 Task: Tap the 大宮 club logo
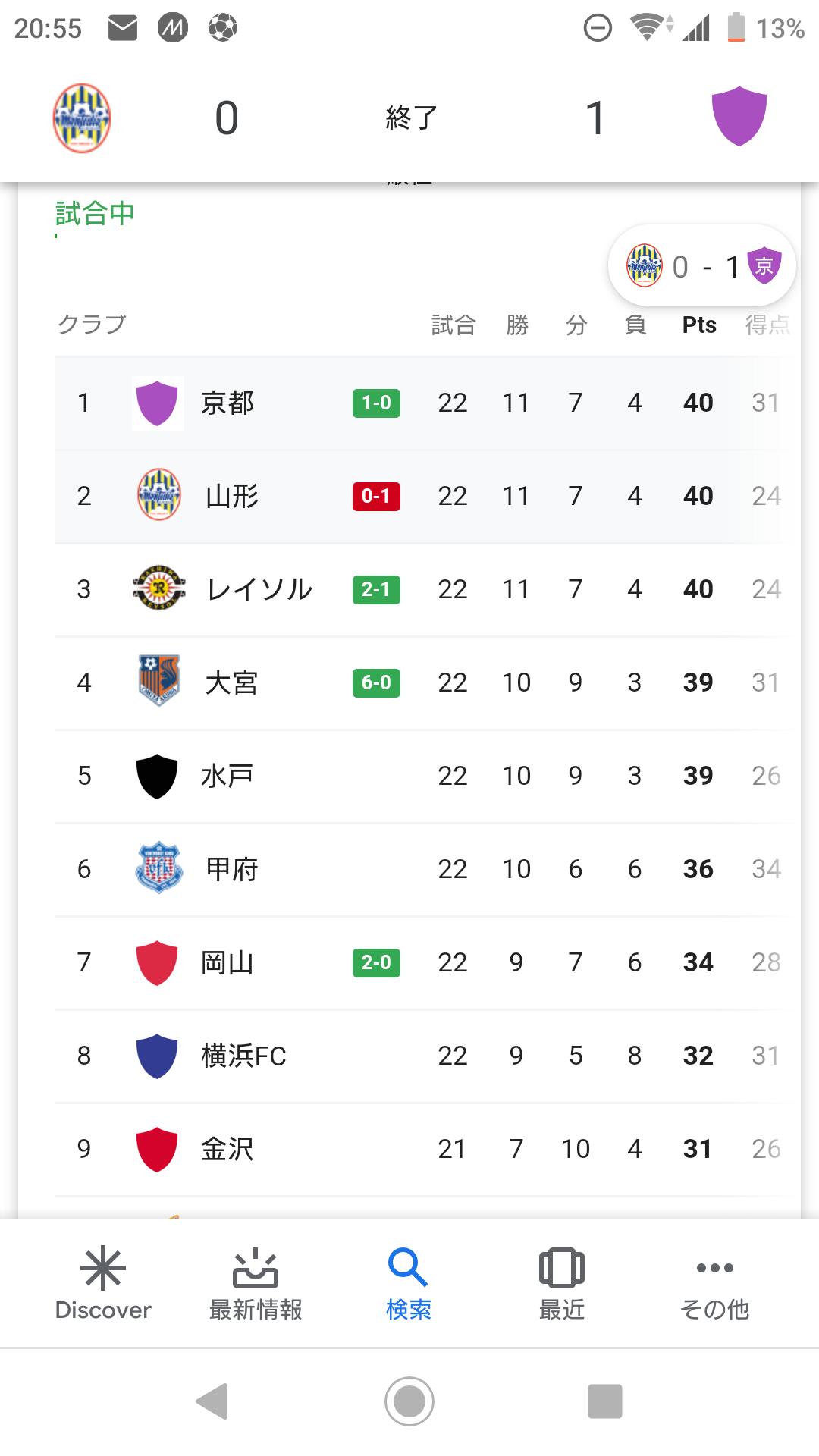158,681
